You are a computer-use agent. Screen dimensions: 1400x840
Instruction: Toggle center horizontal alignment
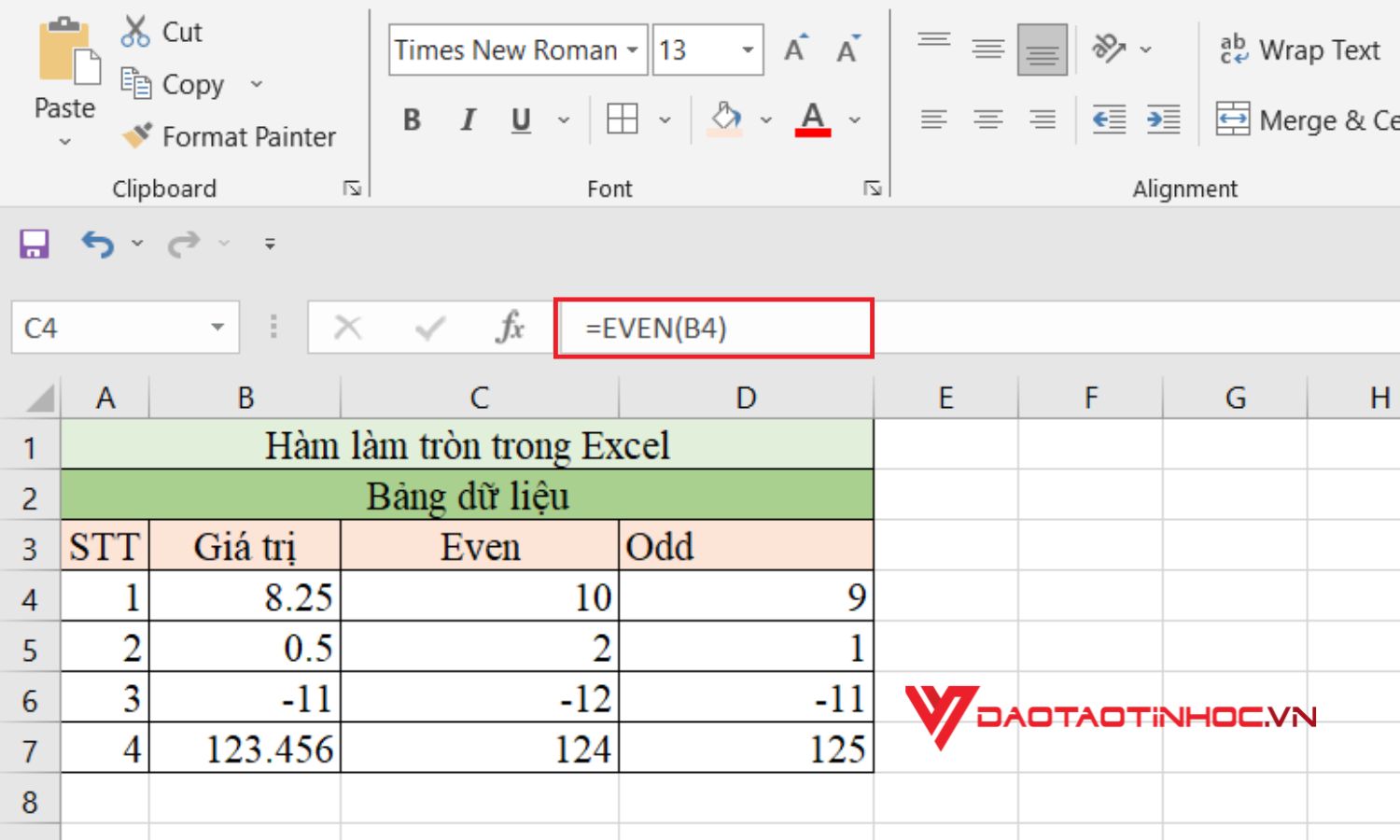987,119
